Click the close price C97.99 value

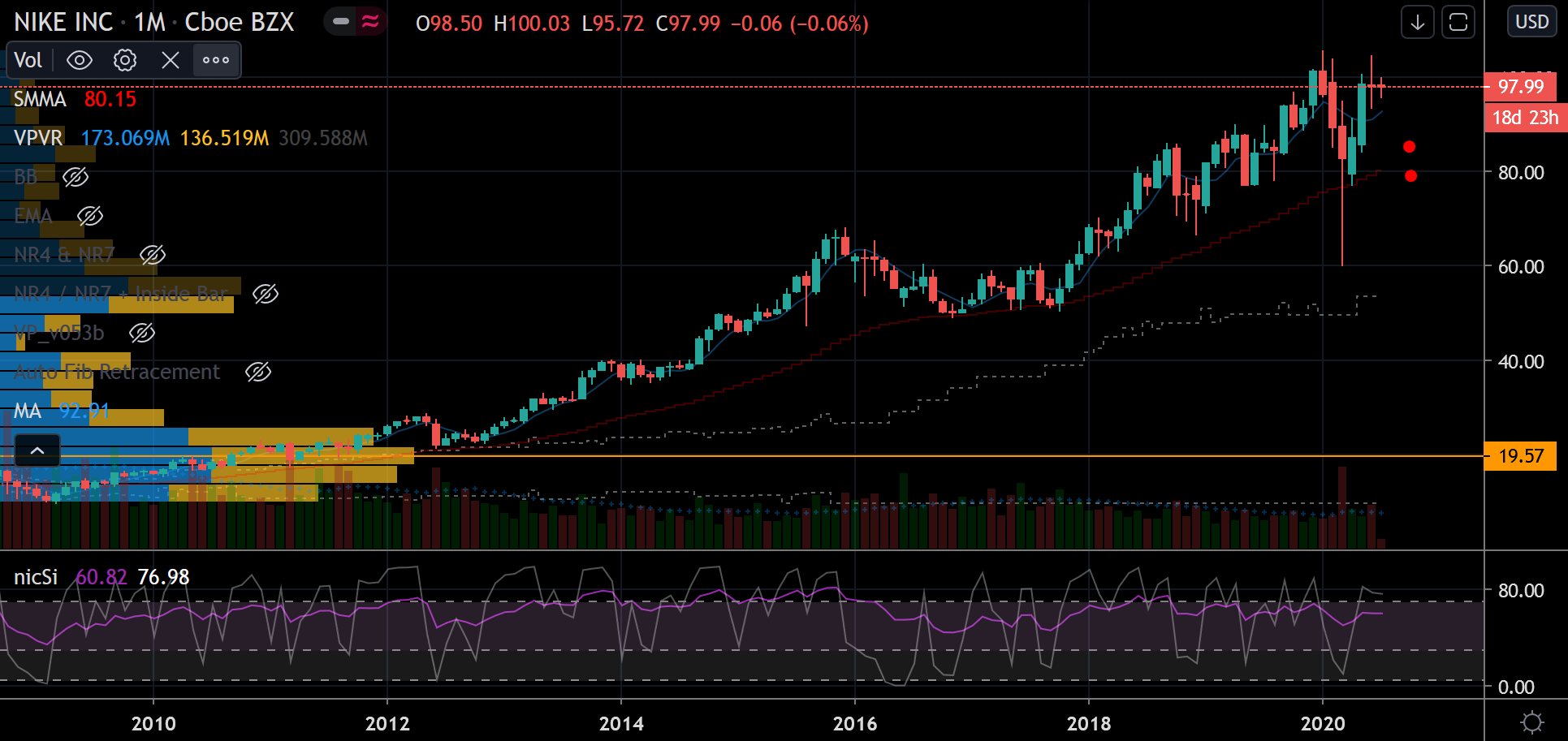[x=688, y=23]
